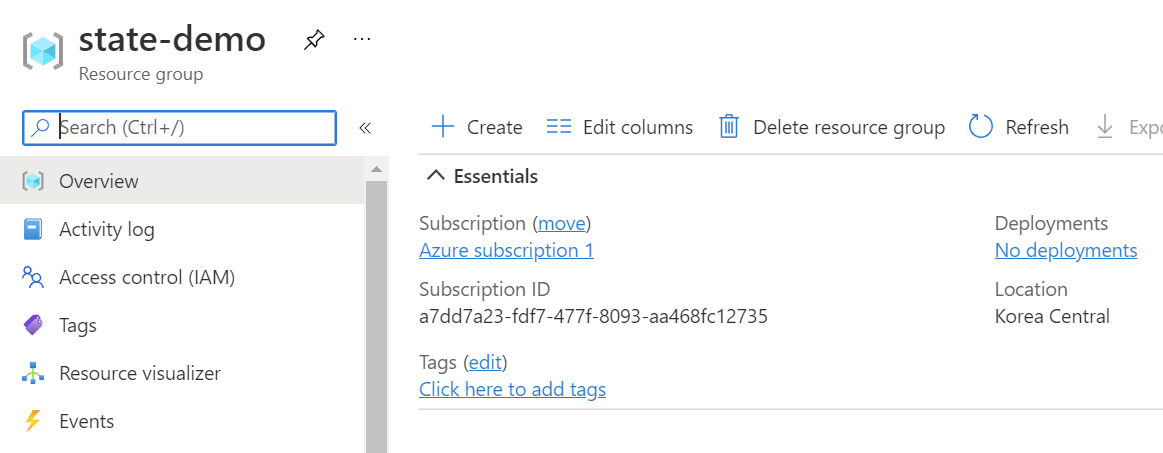Screen dimensions: 1163x453
Task: Click the move subscription link
Action: tap(563, 223)
